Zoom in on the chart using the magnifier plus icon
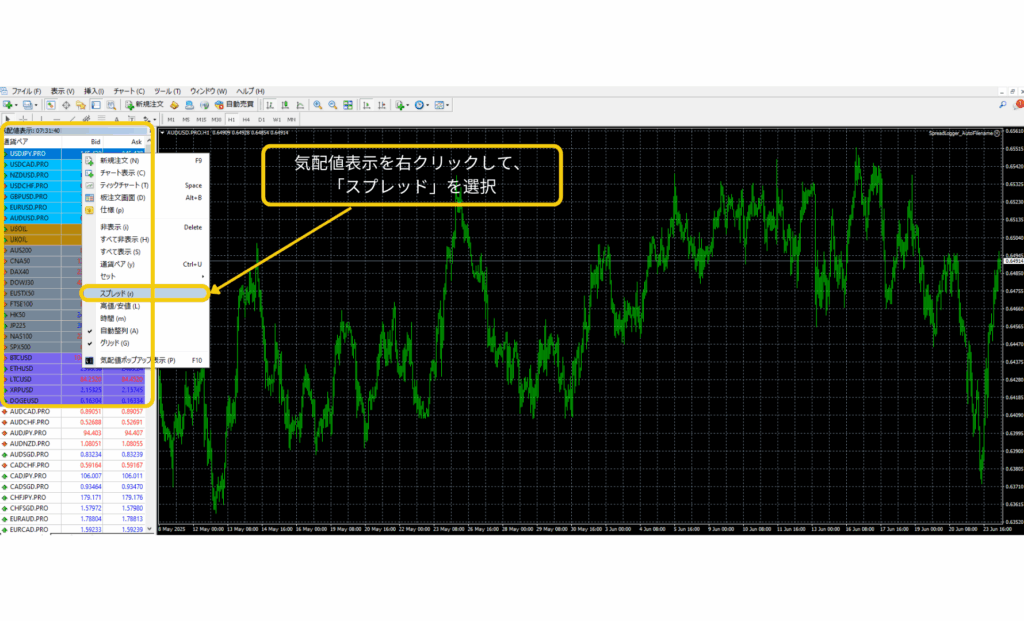The image size is (1024, 621). [317, 104]
